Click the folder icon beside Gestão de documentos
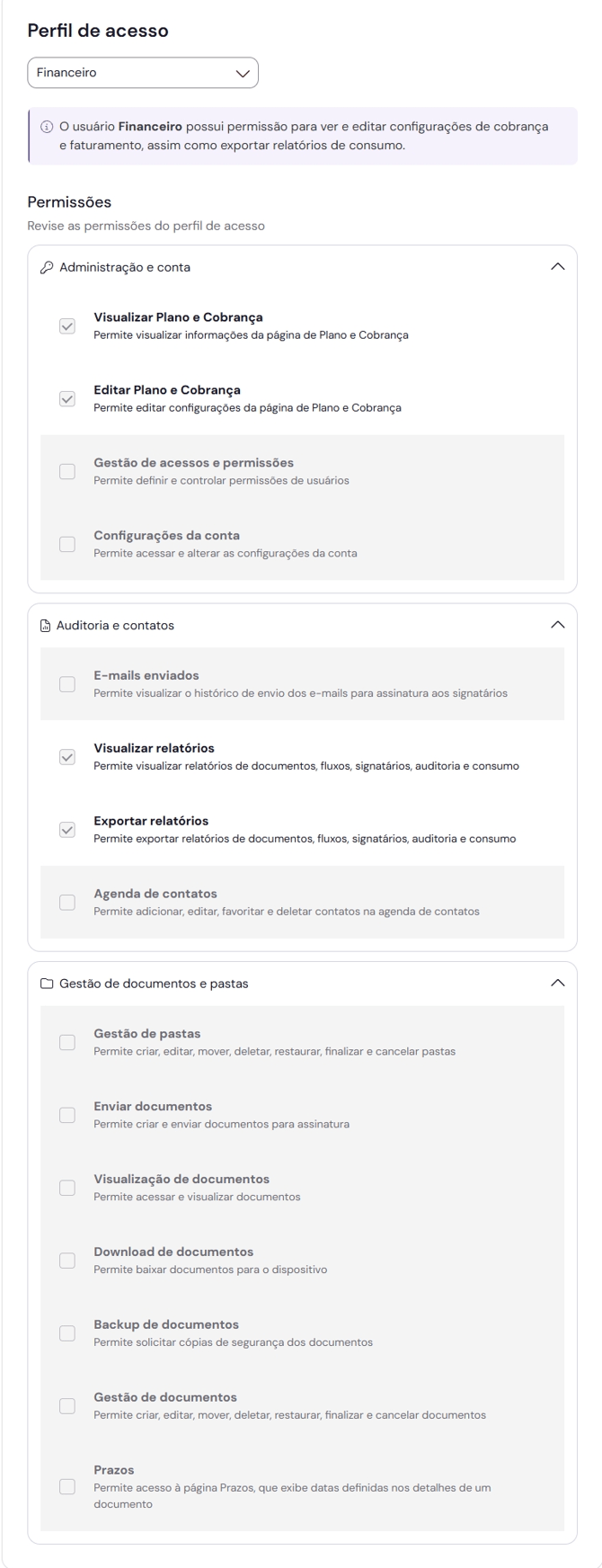The width and height of the screenshot is (602, 1568). tap(48, 984)
